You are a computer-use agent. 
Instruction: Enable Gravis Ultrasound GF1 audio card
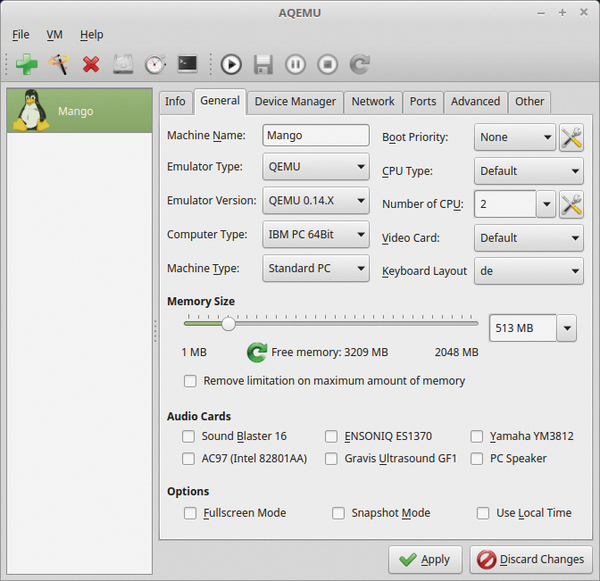331,459
